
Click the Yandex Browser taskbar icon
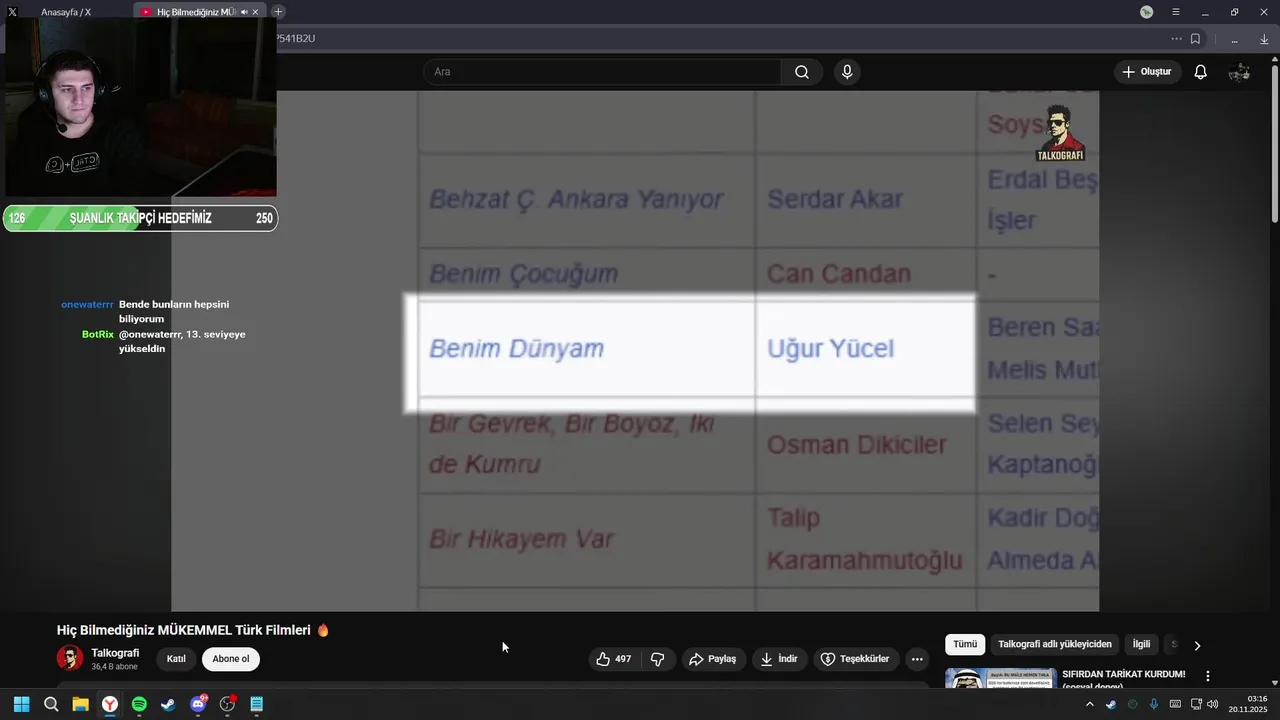coord(110,704)
